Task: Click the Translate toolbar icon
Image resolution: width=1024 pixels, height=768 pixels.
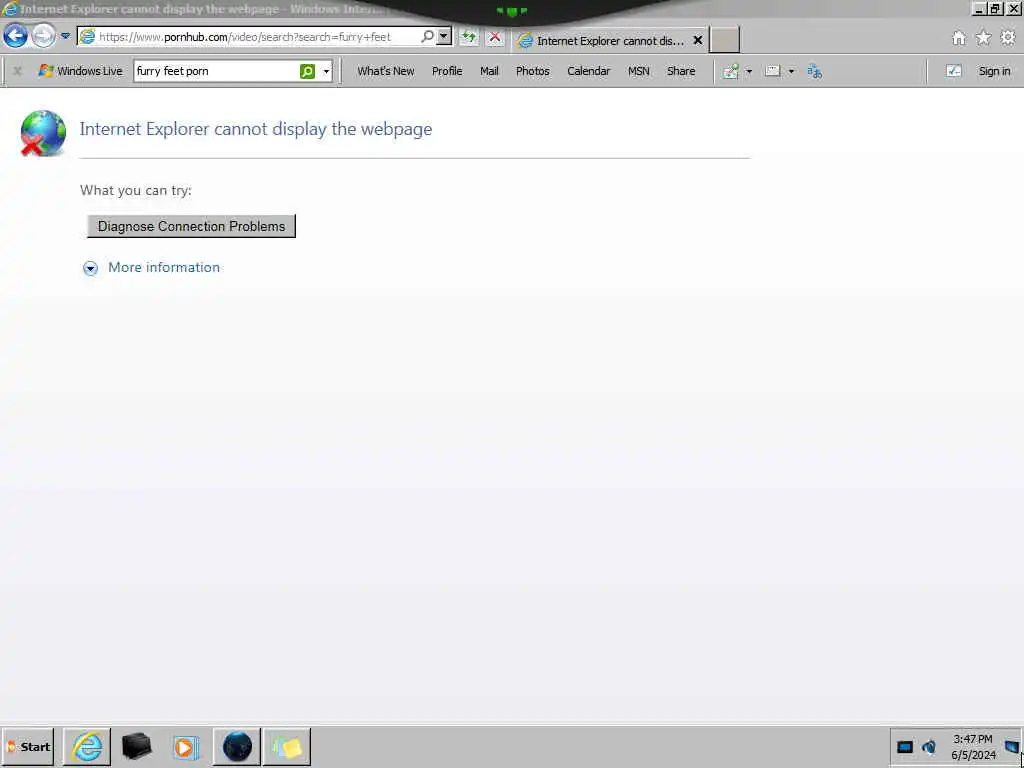Action: pyautogui.click(x=814, y=71)
